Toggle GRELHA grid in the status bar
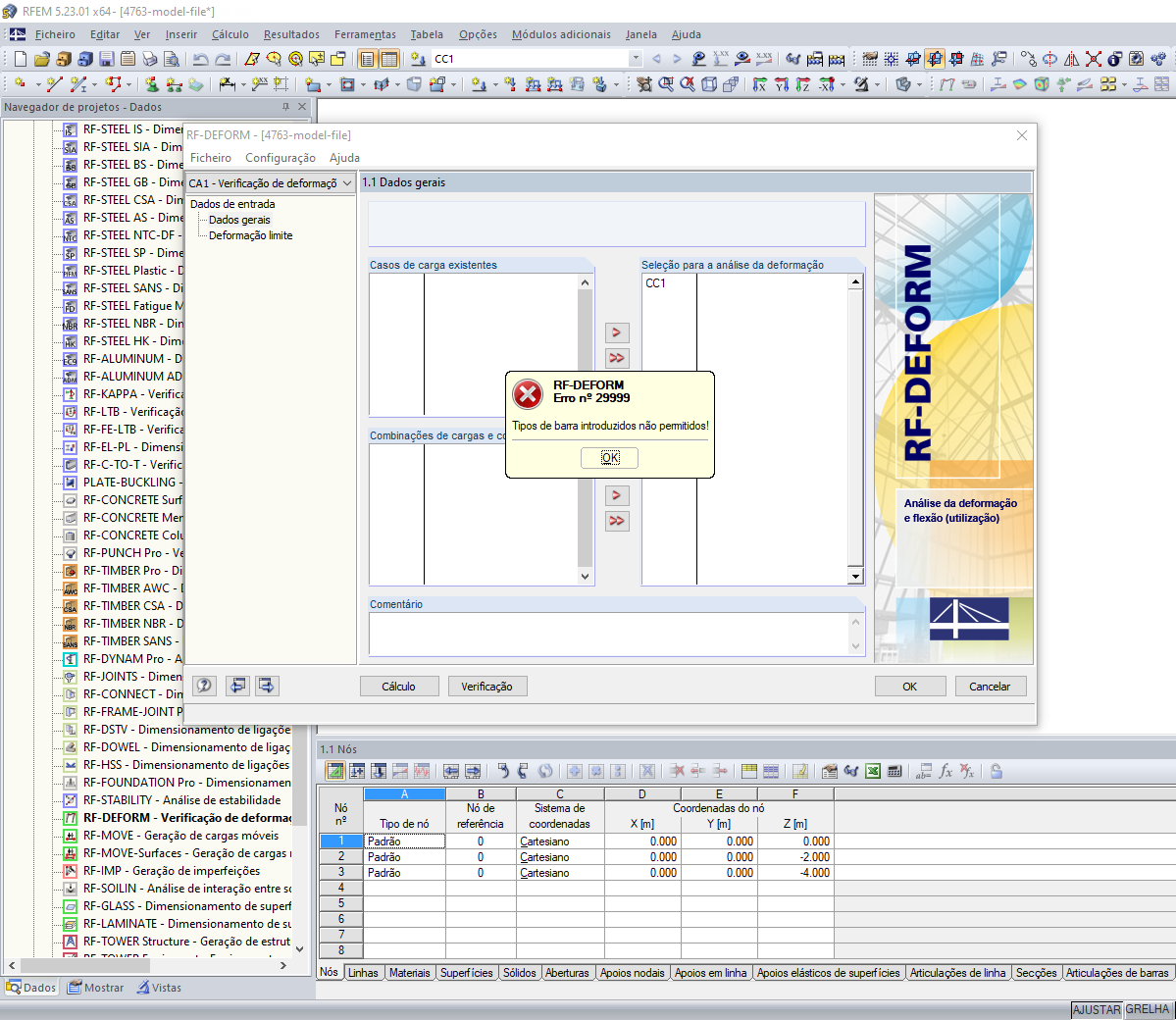This screenshot has width=1176, height=1020. [1148, 1009]
